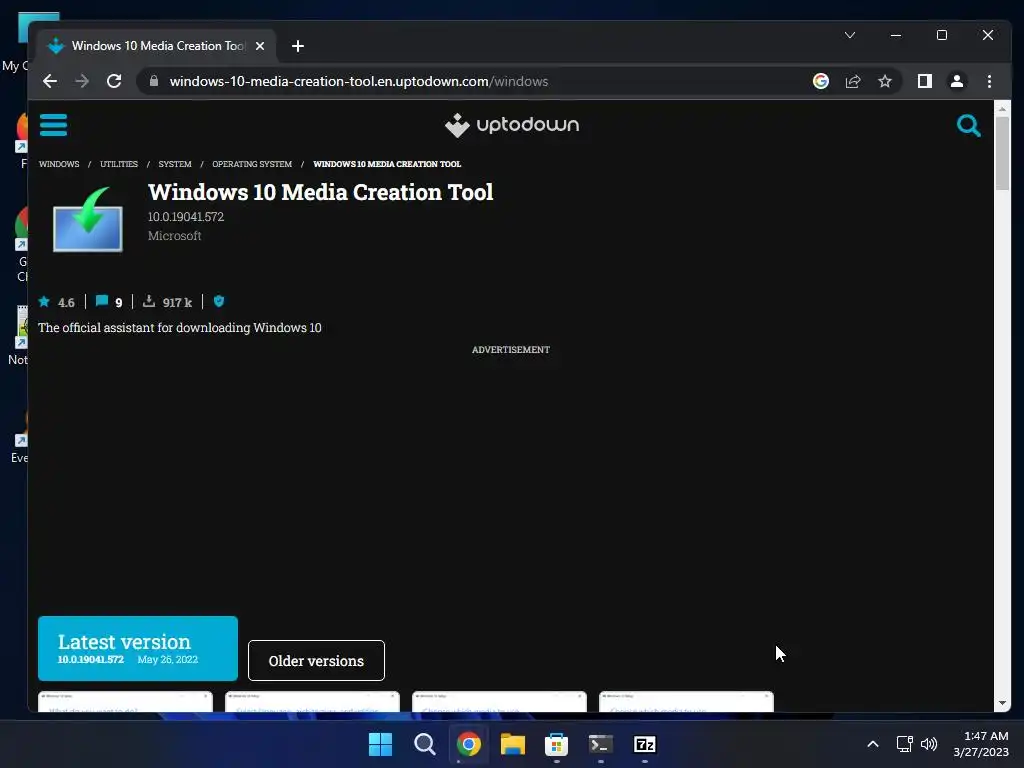Open Chrome three-dot menu

tap(989, 81)
